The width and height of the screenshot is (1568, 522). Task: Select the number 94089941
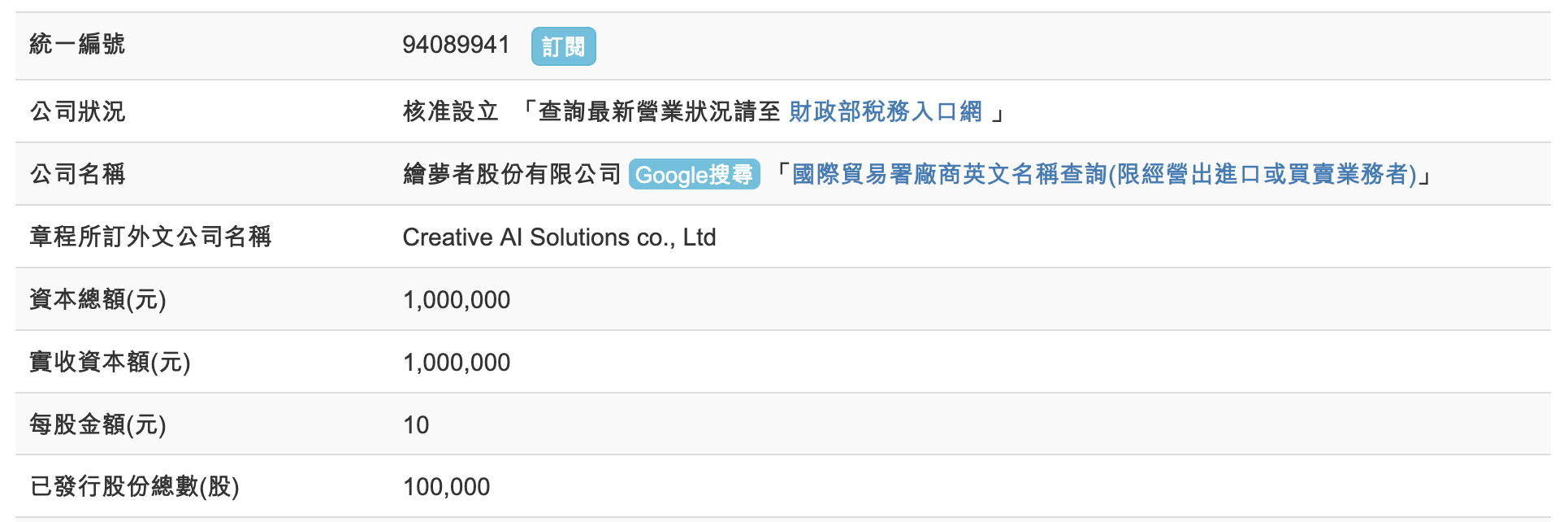456,45
